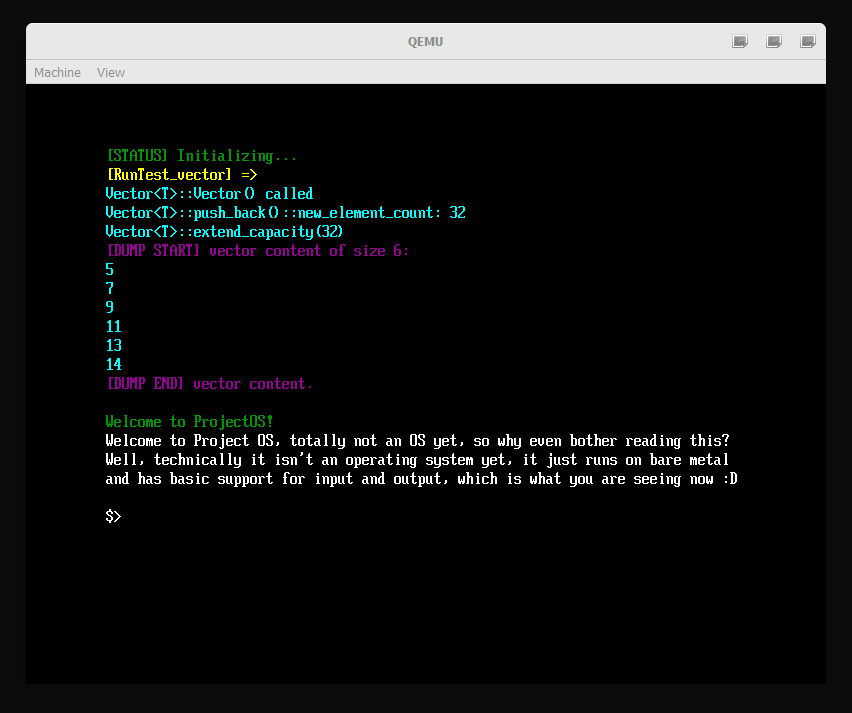Click the vector value 14

point(114,365)
